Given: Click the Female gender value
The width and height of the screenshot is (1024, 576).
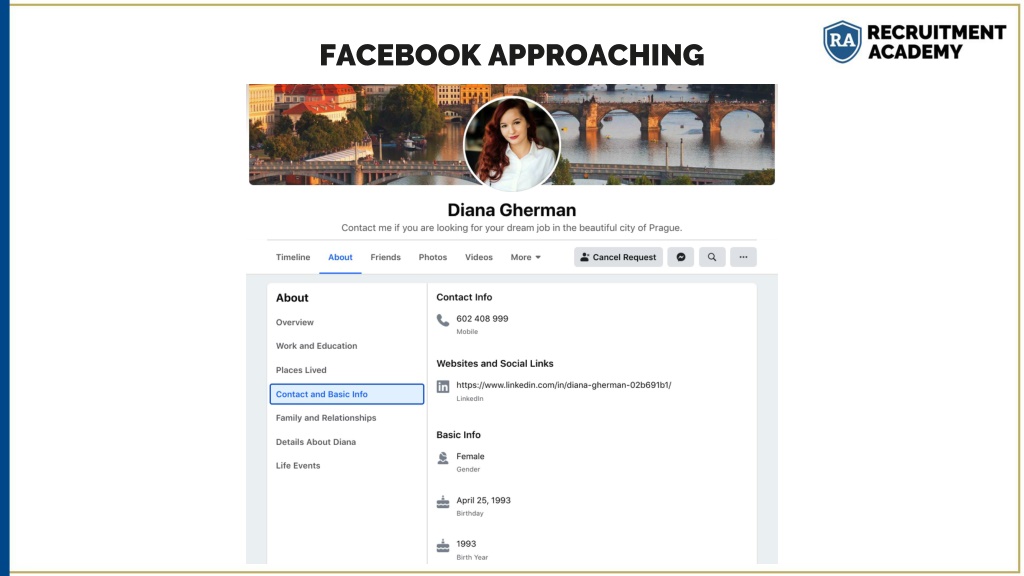Looking at the screenshot, I should 470,456.
